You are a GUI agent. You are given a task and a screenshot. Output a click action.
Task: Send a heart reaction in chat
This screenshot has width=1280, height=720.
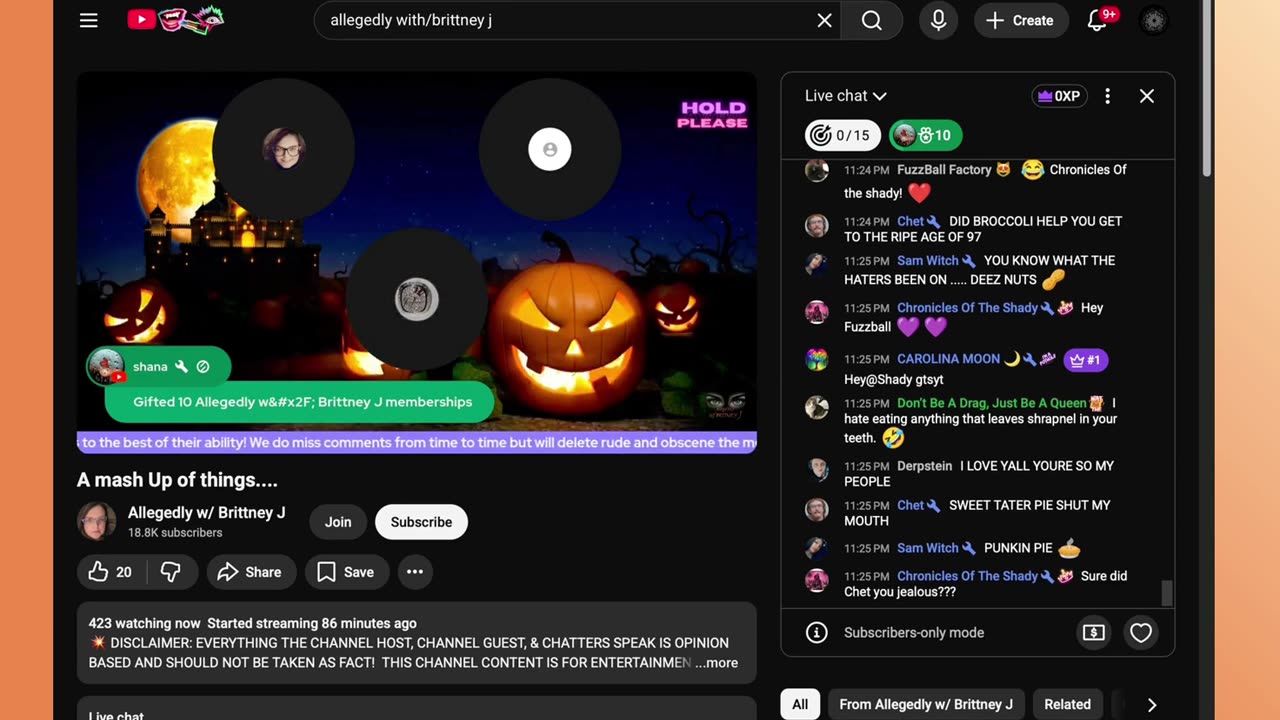click(x=1141, y=633)
